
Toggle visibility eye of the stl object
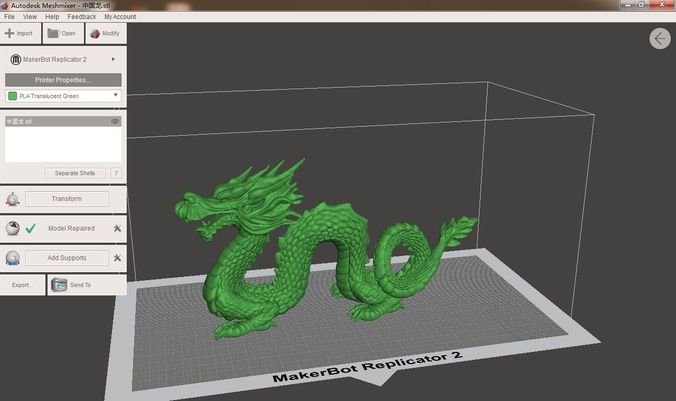coord(115,122)
